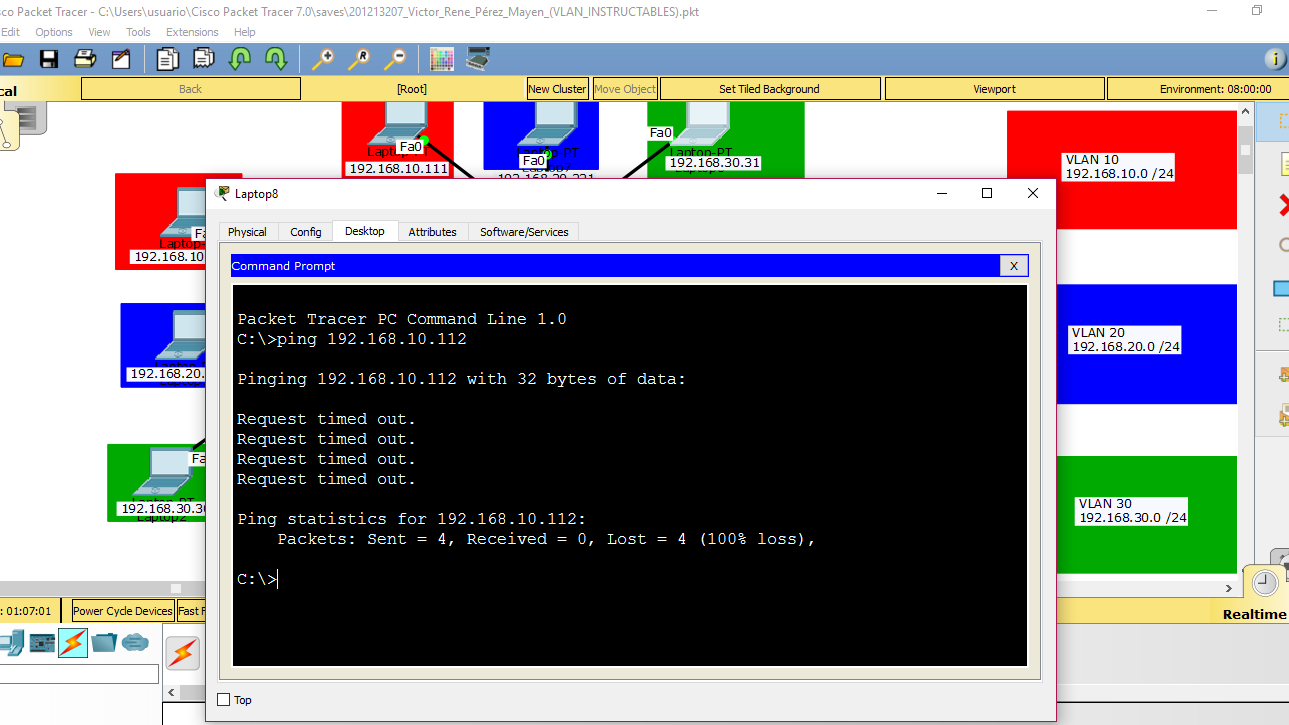Save the file with the floppy disk icon
The height and width of the screenshot is (725, 1289).
pos(48,59)
